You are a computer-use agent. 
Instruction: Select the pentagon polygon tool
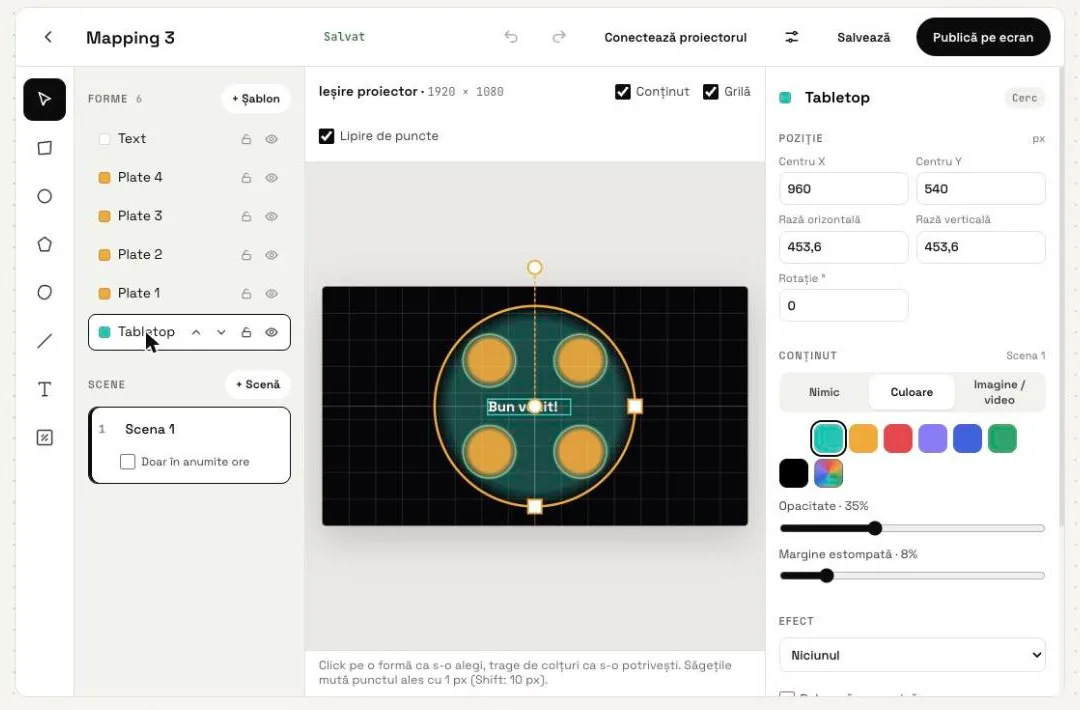pos(45,244)
